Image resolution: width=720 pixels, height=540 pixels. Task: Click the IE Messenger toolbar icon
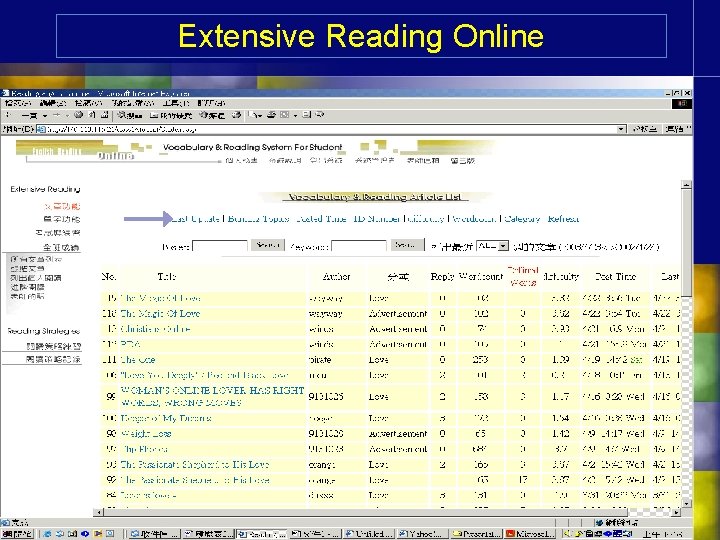[320, 115]
